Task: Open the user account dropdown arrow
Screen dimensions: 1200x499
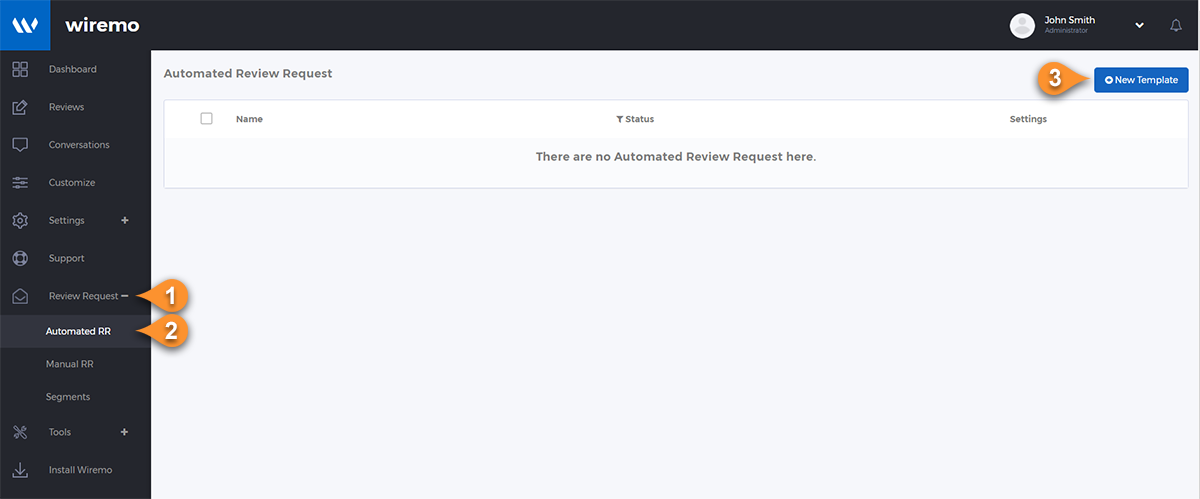Action: pyautogui.click(x=1139, y=25)
